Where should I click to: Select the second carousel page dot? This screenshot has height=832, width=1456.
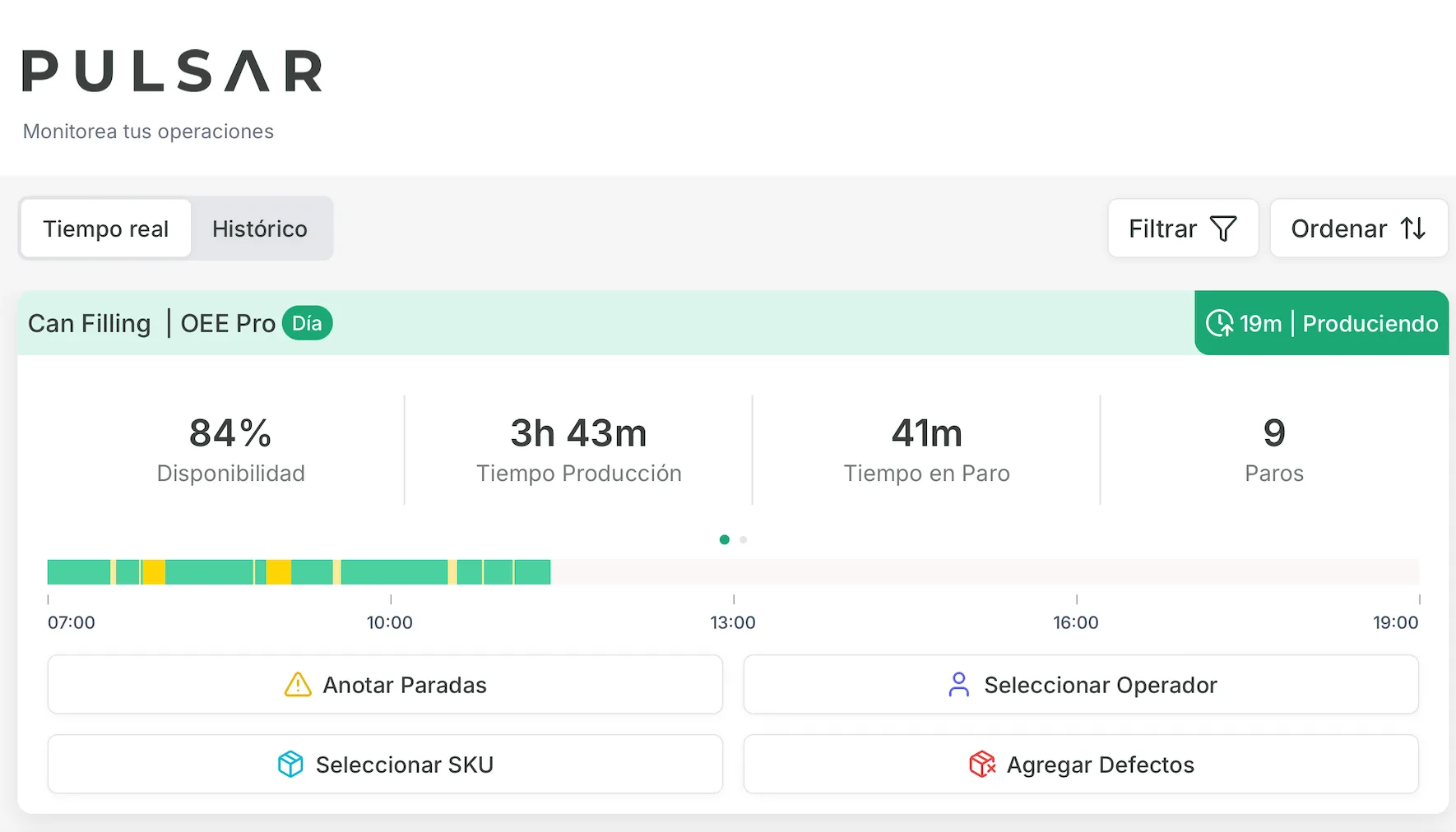[x=744, y=540]
